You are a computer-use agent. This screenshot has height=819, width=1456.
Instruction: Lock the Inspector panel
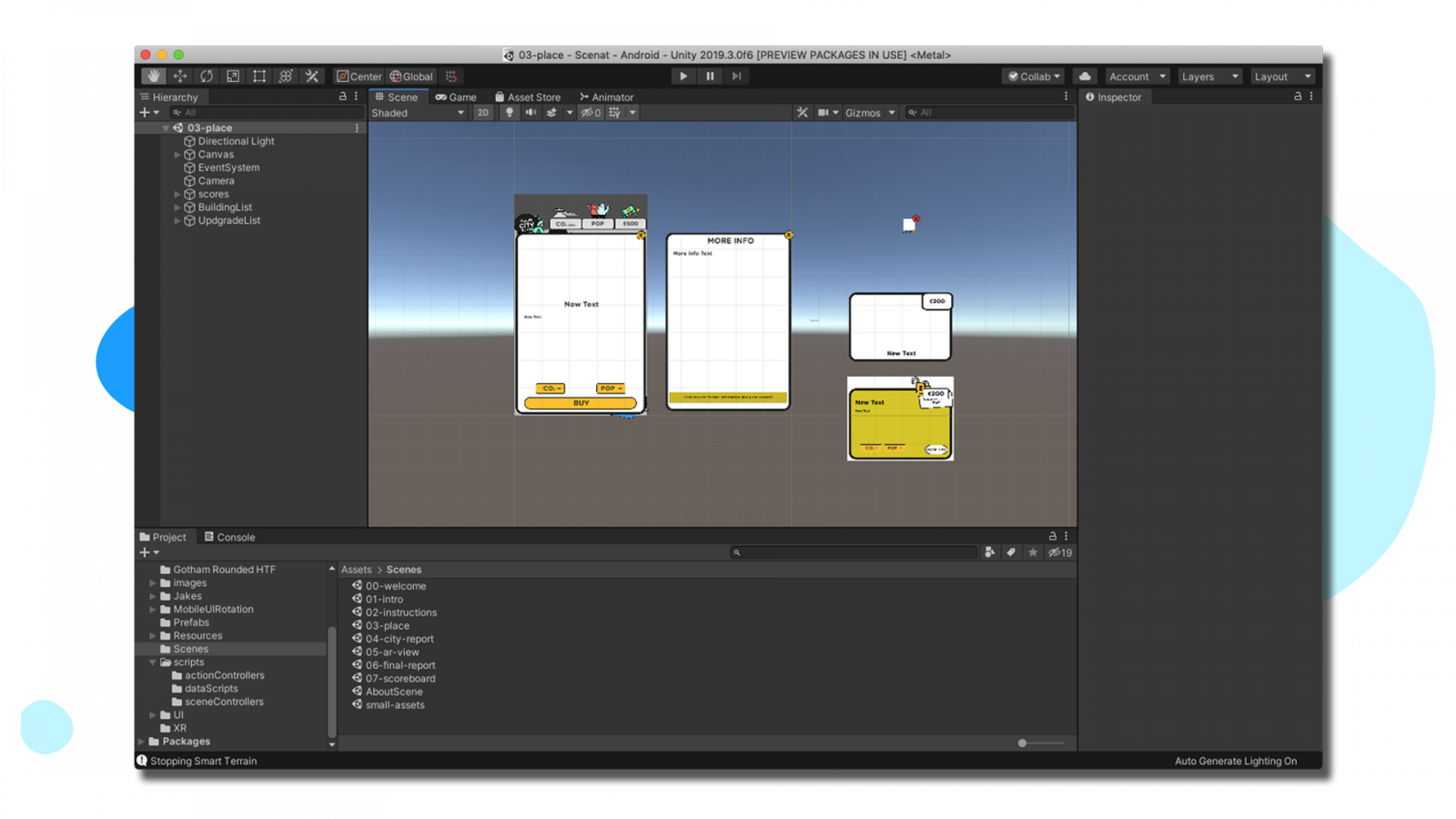coord(1298,96)
